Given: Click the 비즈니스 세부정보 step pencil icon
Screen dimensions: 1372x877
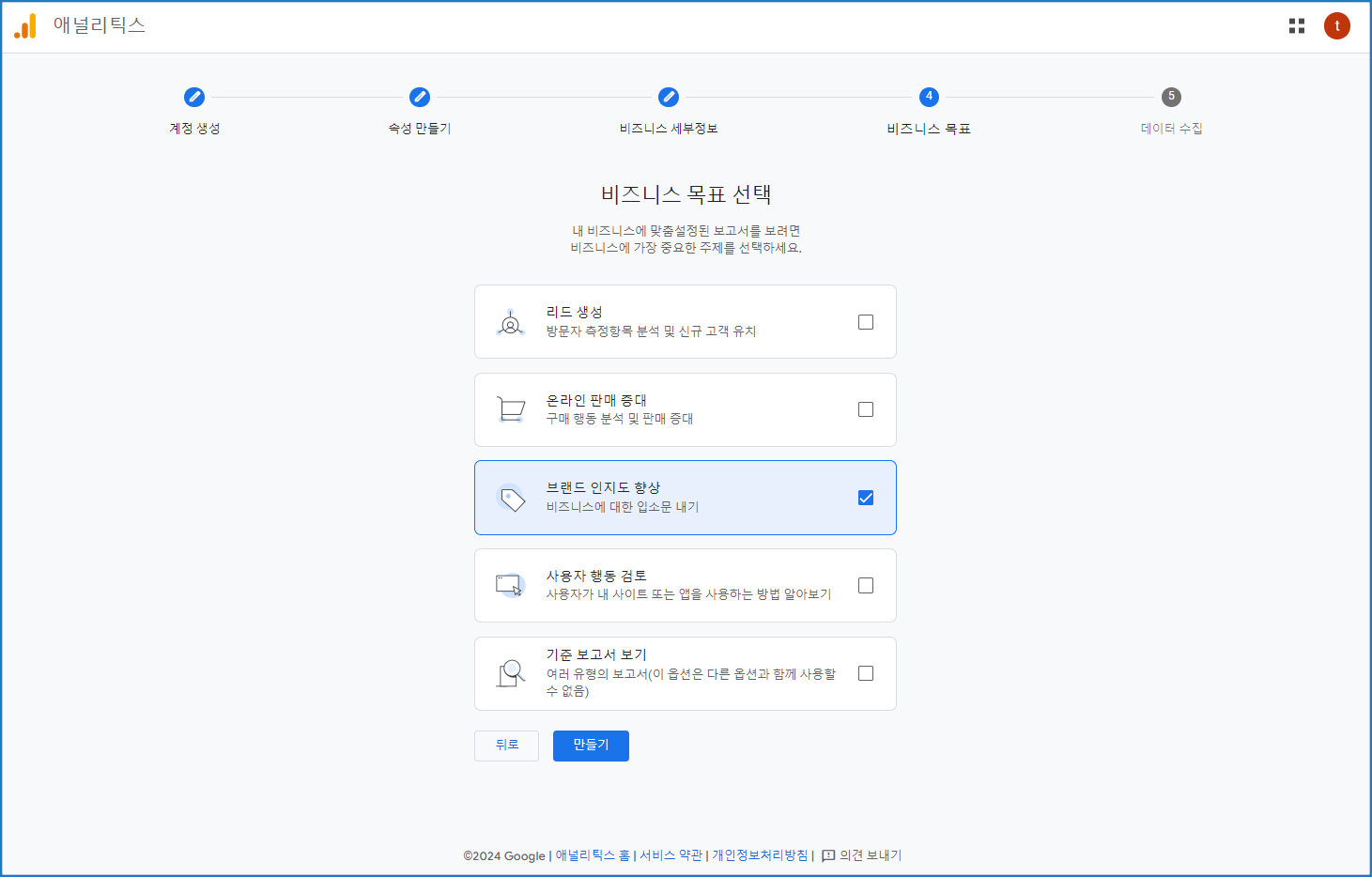Looking at the screenshot, I should (x=669, y=97).
